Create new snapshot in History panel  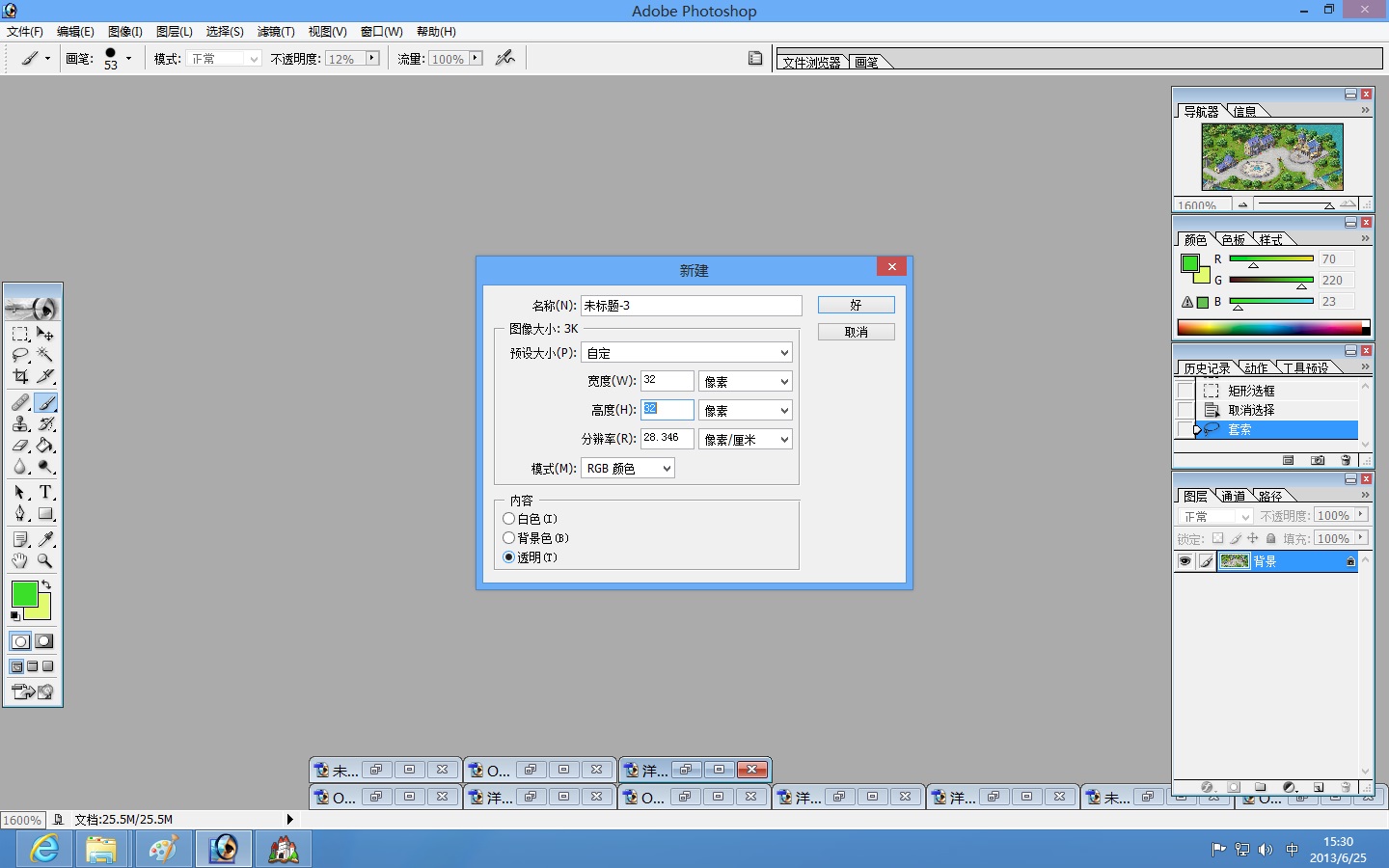pos(1318,460)
